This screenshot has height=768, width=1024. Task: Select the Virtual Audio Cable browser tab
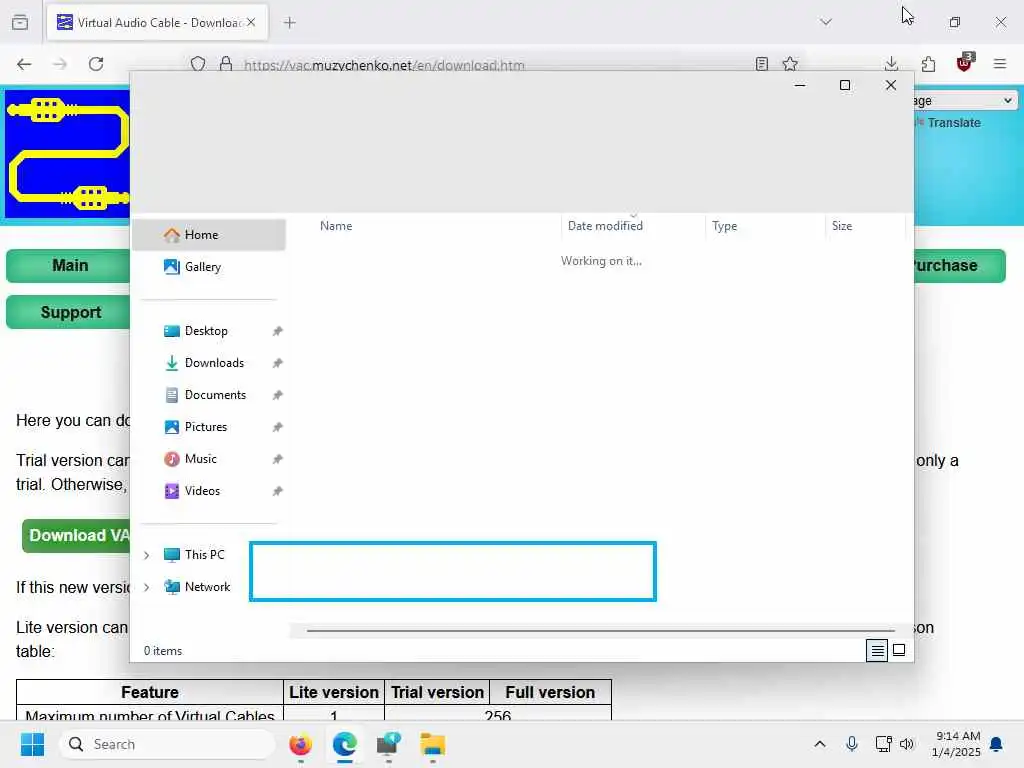tap(157, 22)
